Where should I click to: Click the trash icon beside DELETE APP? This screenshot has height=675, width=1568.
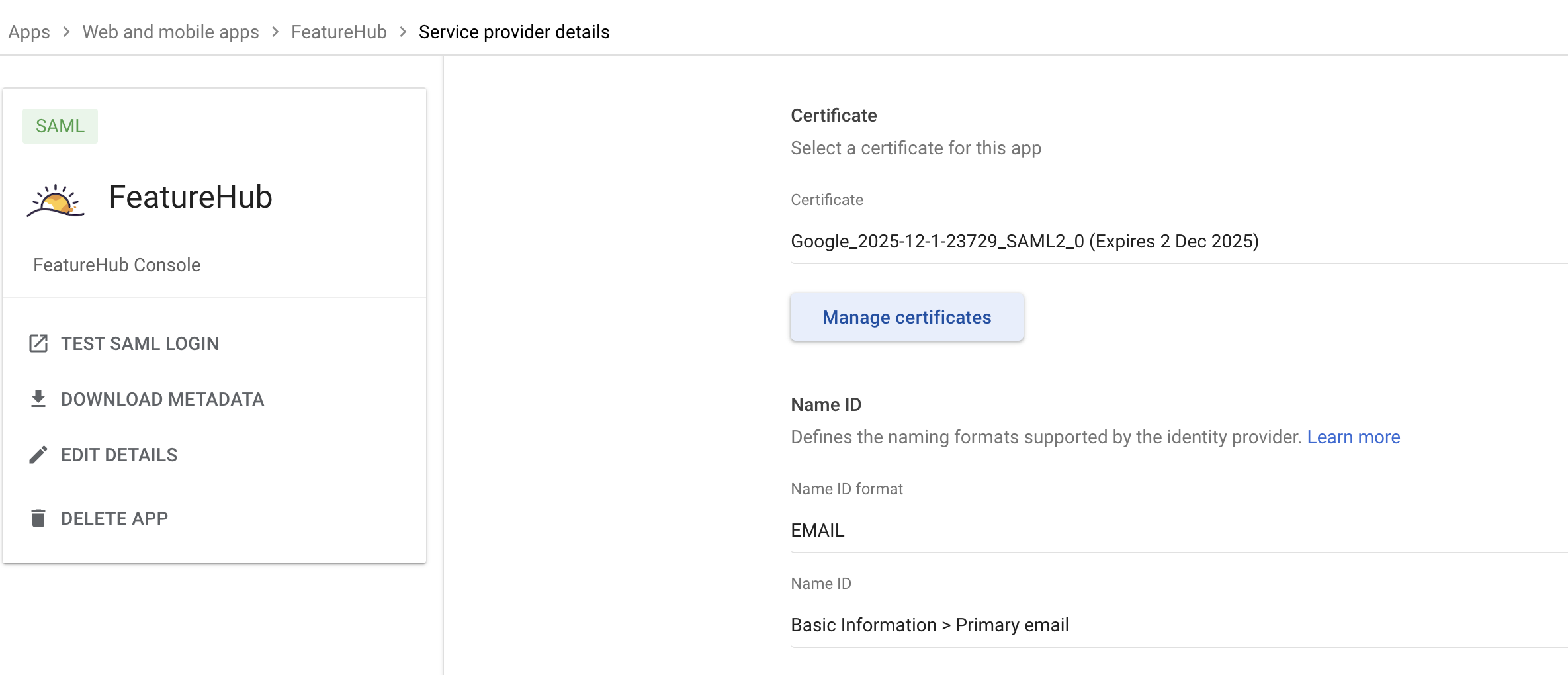(38, 517)
